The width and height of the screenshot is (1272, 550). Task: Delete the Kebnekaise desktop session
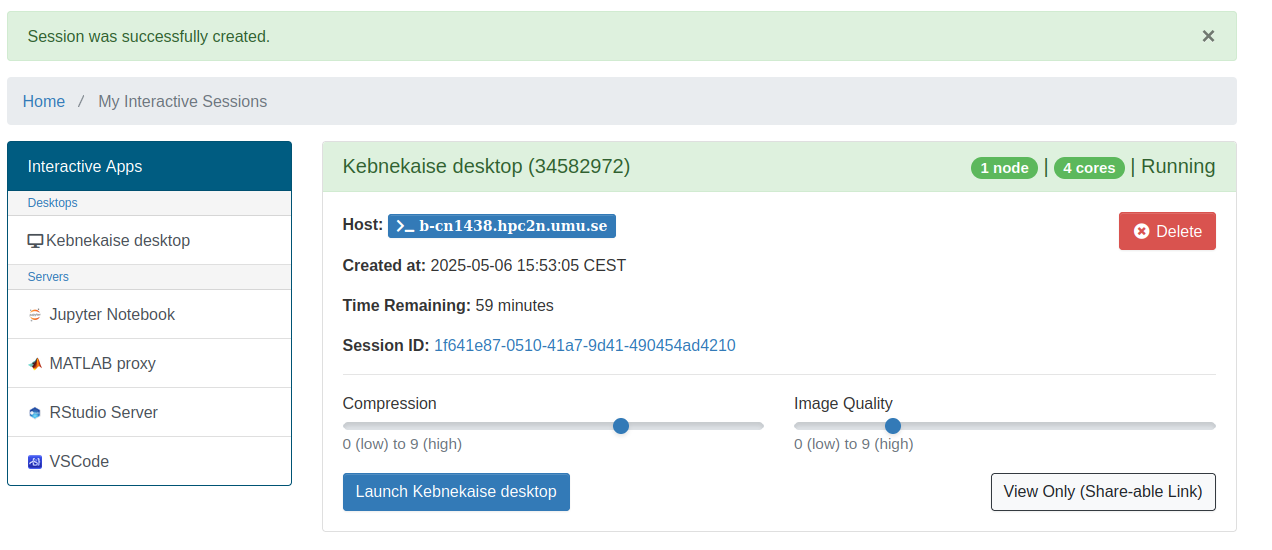point(1167,231)
